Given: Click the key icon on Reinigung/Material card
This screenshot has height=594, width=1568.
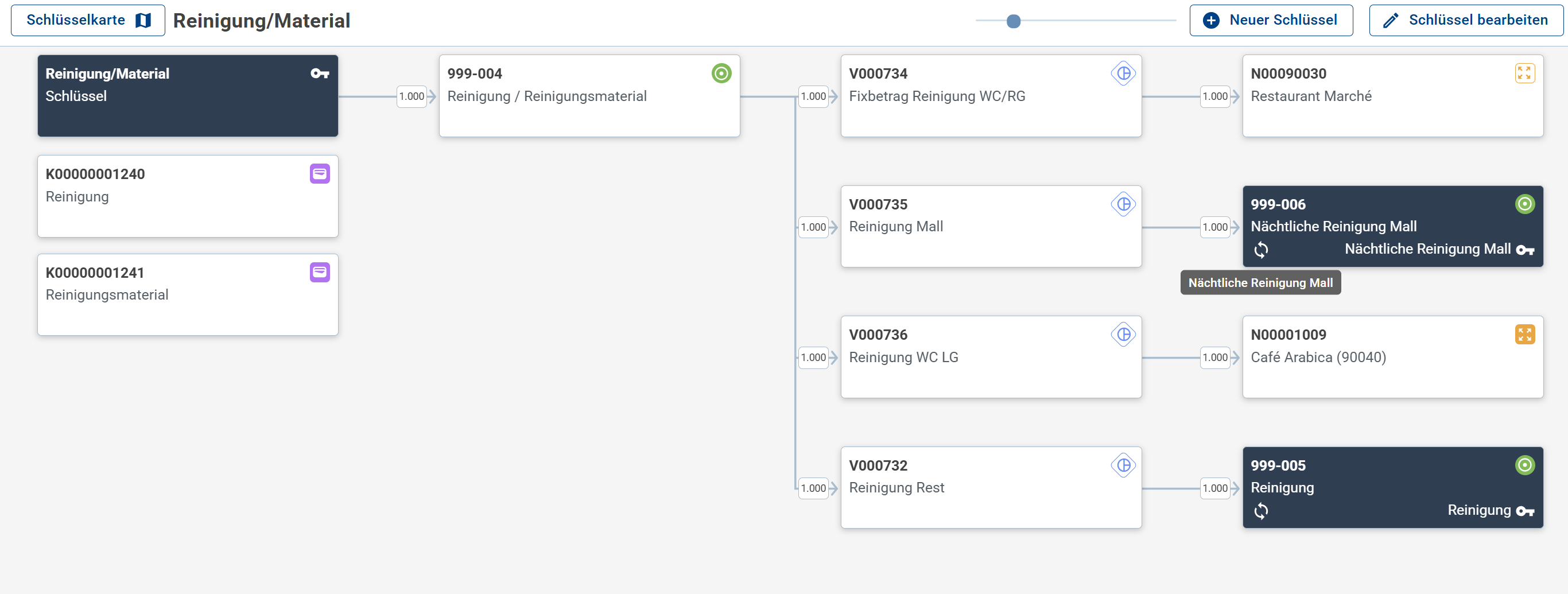Looking at the screenshot, I should [x=320, y=73].
